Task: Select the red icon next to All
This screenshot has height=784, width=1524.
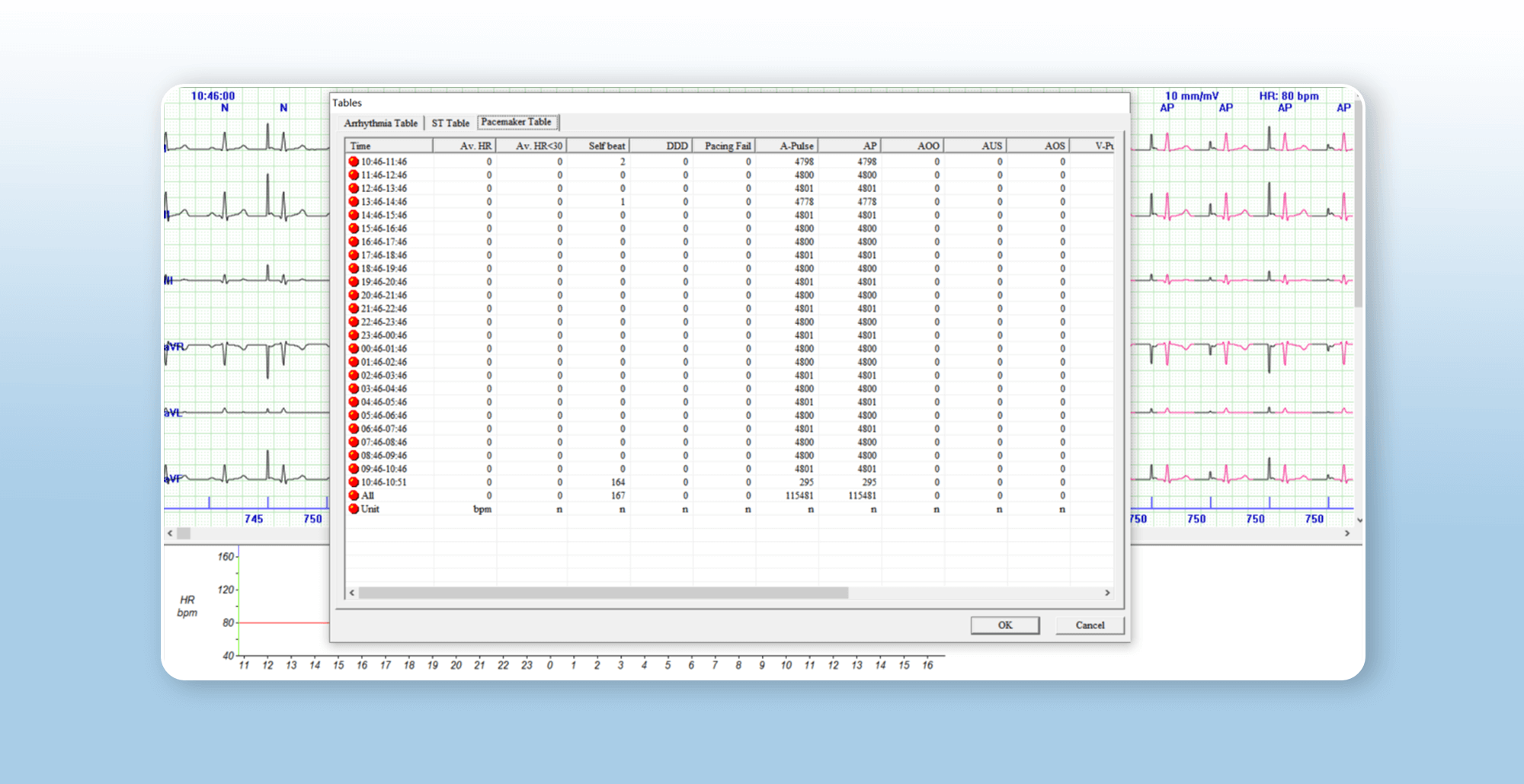Action: point(354,495)
